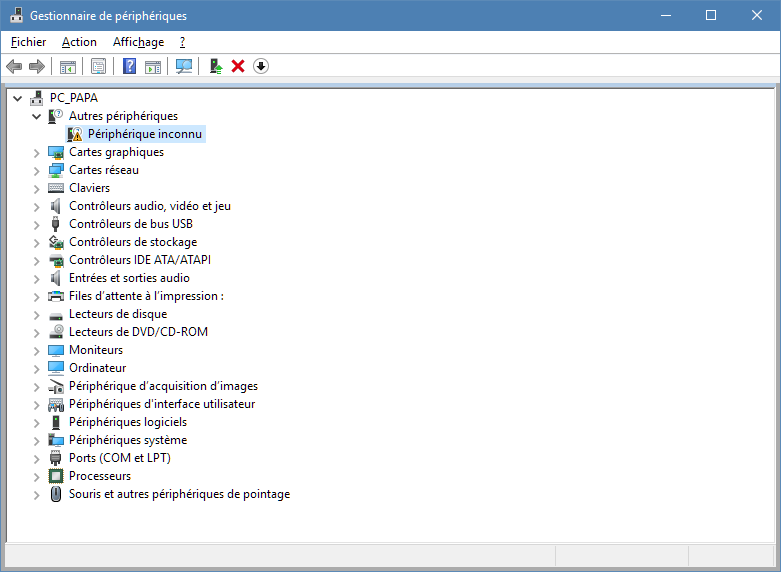Click the Autres périphériques category icon
Viewport: 781px width, 572px height.
[55, 116]
